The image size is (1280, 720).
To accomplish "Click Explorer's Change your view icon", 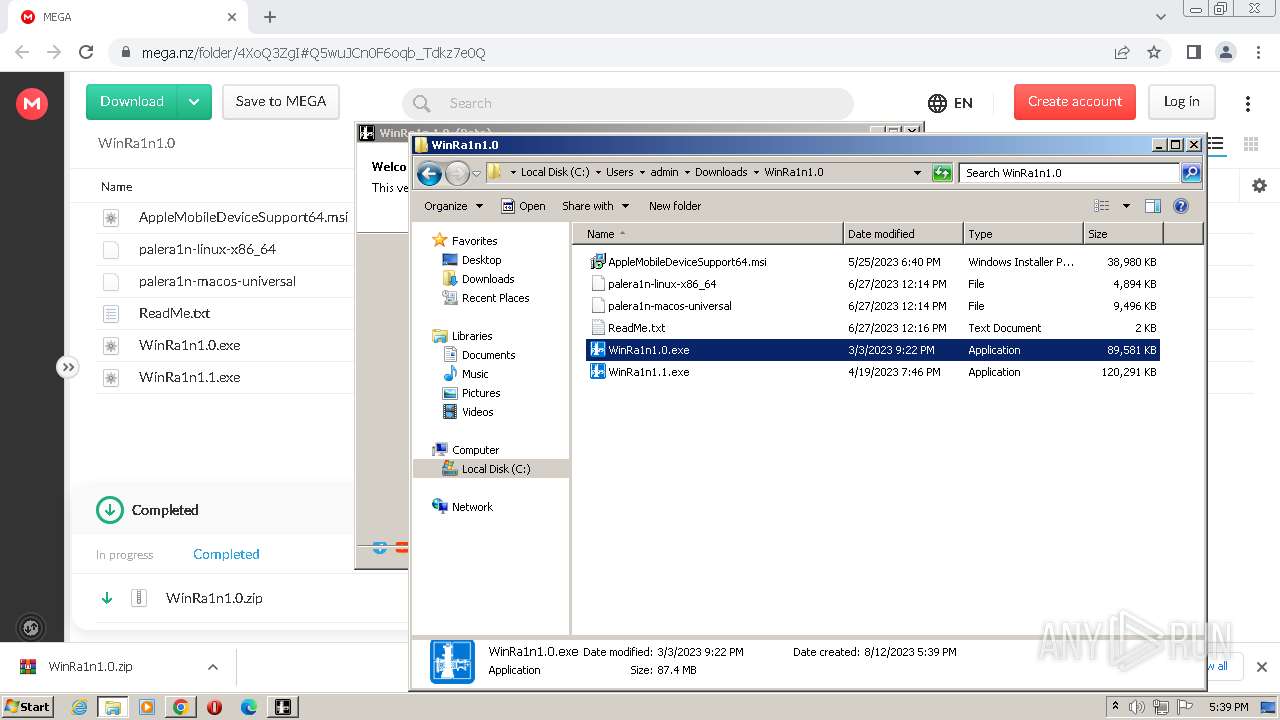I will (1101, 206).
